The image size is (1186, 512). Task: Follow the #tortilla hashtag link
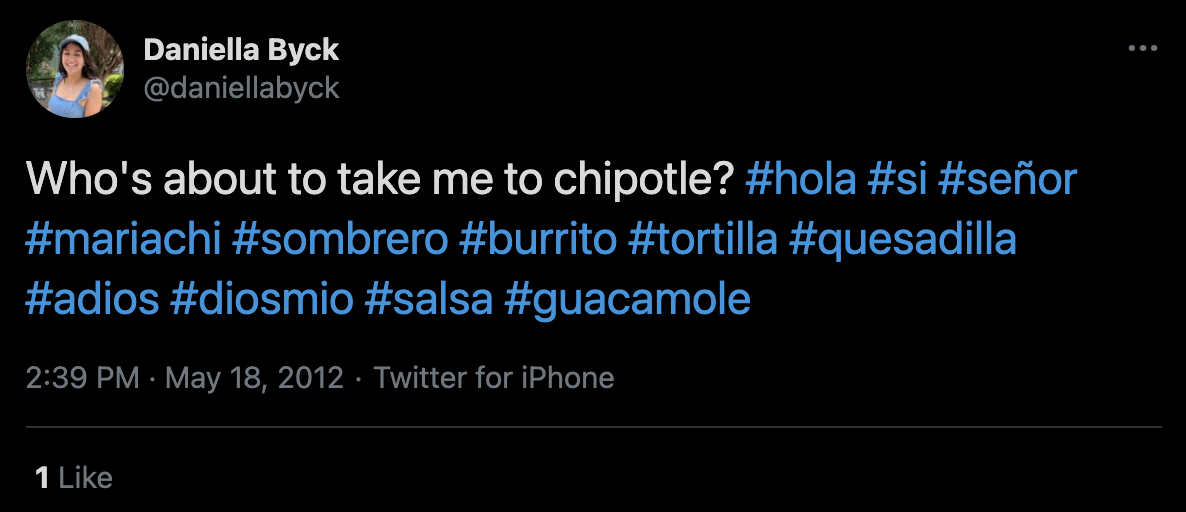pos(703,240)
